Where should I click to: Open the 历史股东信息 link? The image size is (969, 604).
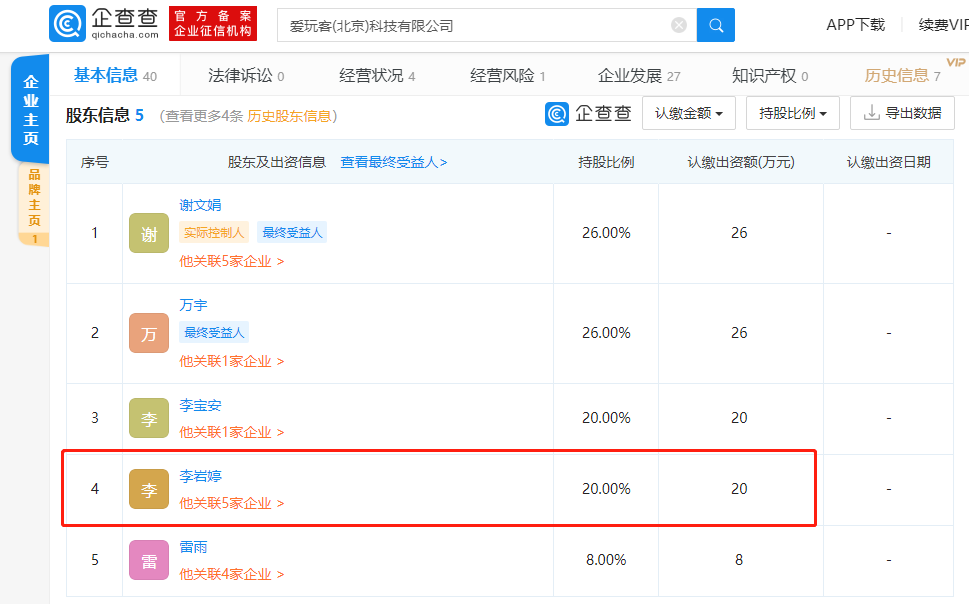[289, 116]
